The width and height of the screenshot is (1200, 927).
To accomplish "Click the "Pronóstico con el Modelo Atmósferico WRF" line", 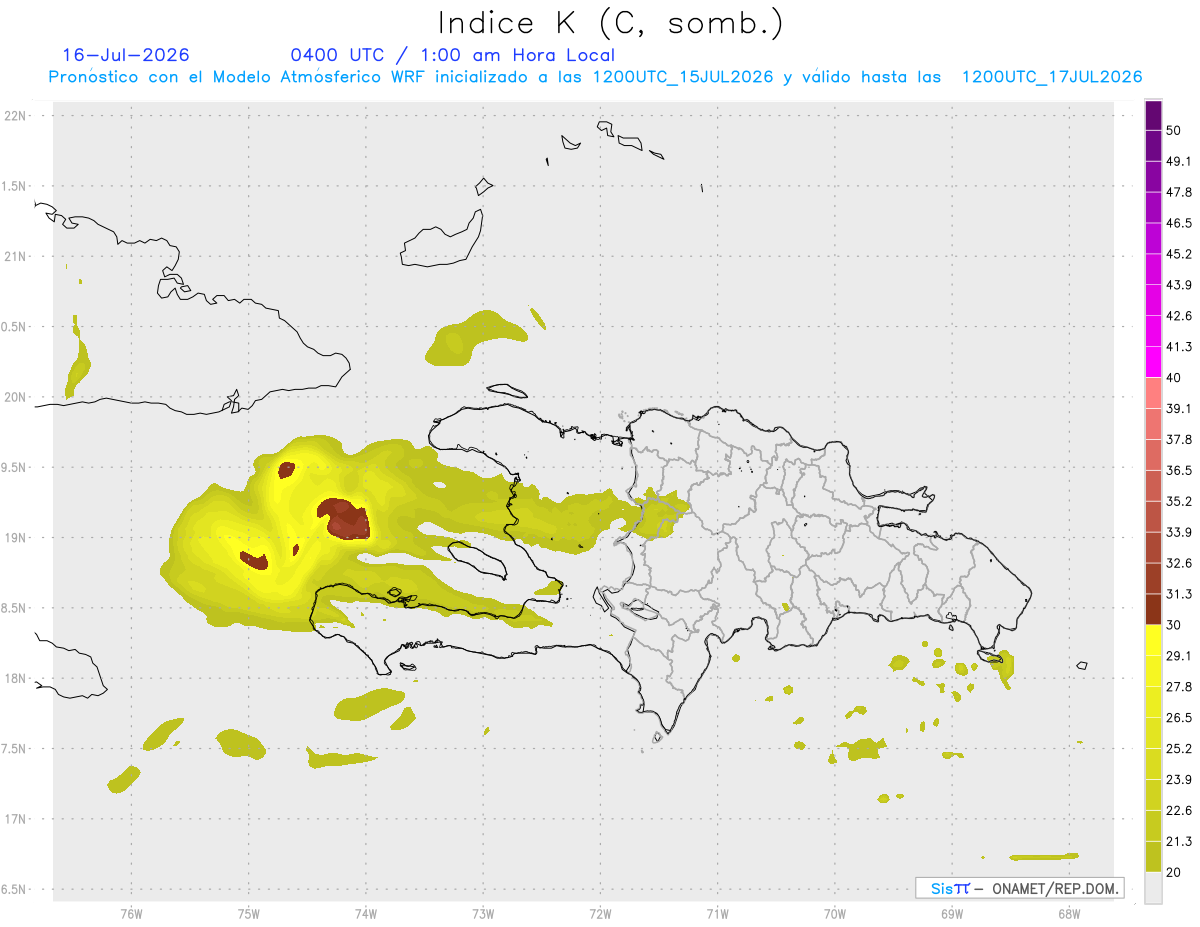I will click(595, 77).
